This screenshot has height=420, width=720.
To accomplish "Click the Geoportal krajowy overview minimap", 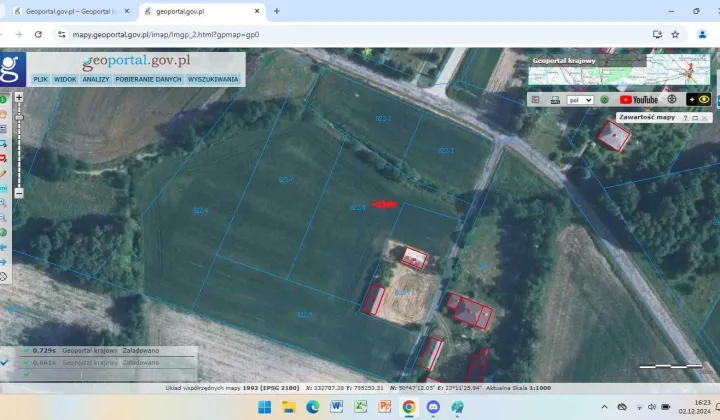I will (x=619, y=70).
